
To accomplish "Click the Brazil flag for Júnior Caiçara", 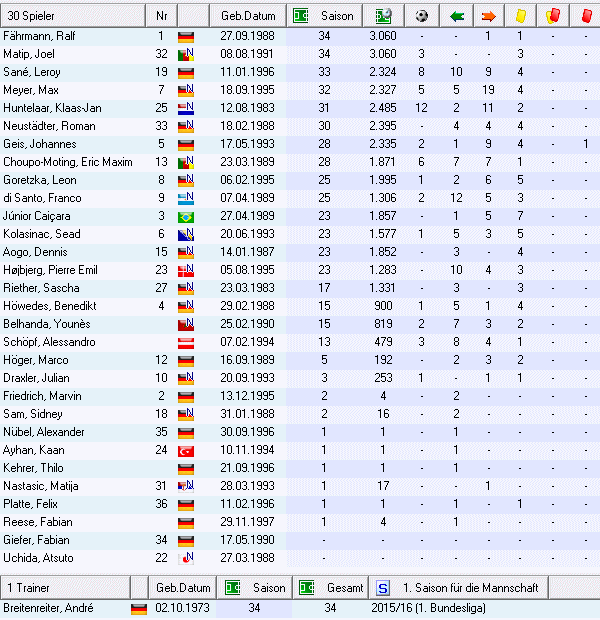I will point(186,217).
